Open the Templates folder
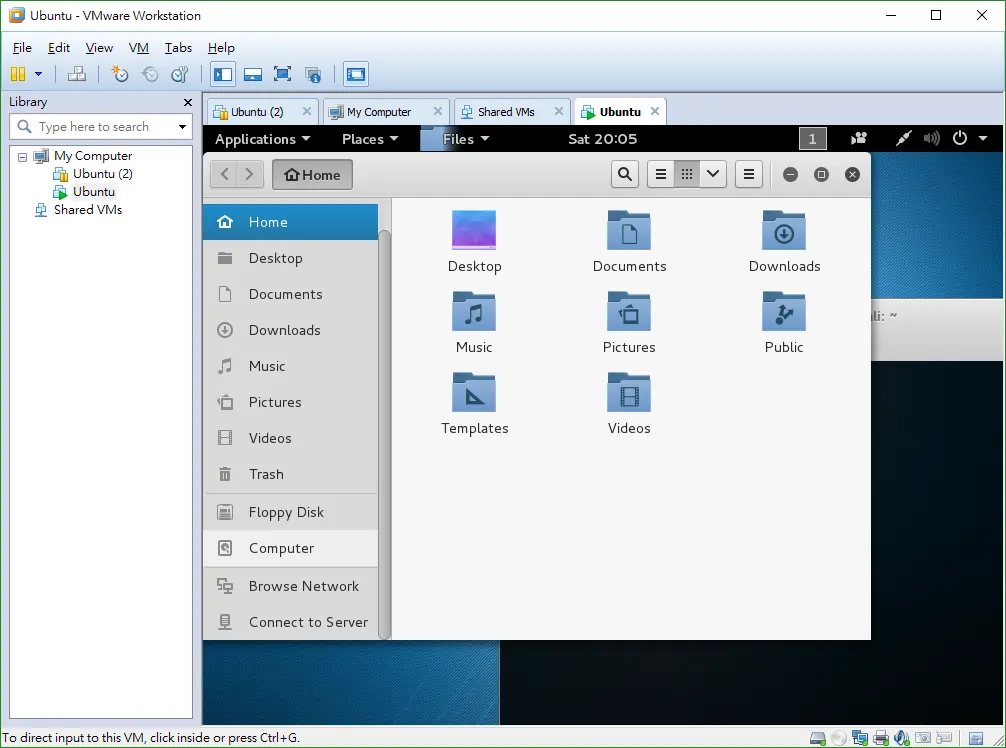1006x748 pixels. [474, 404]
